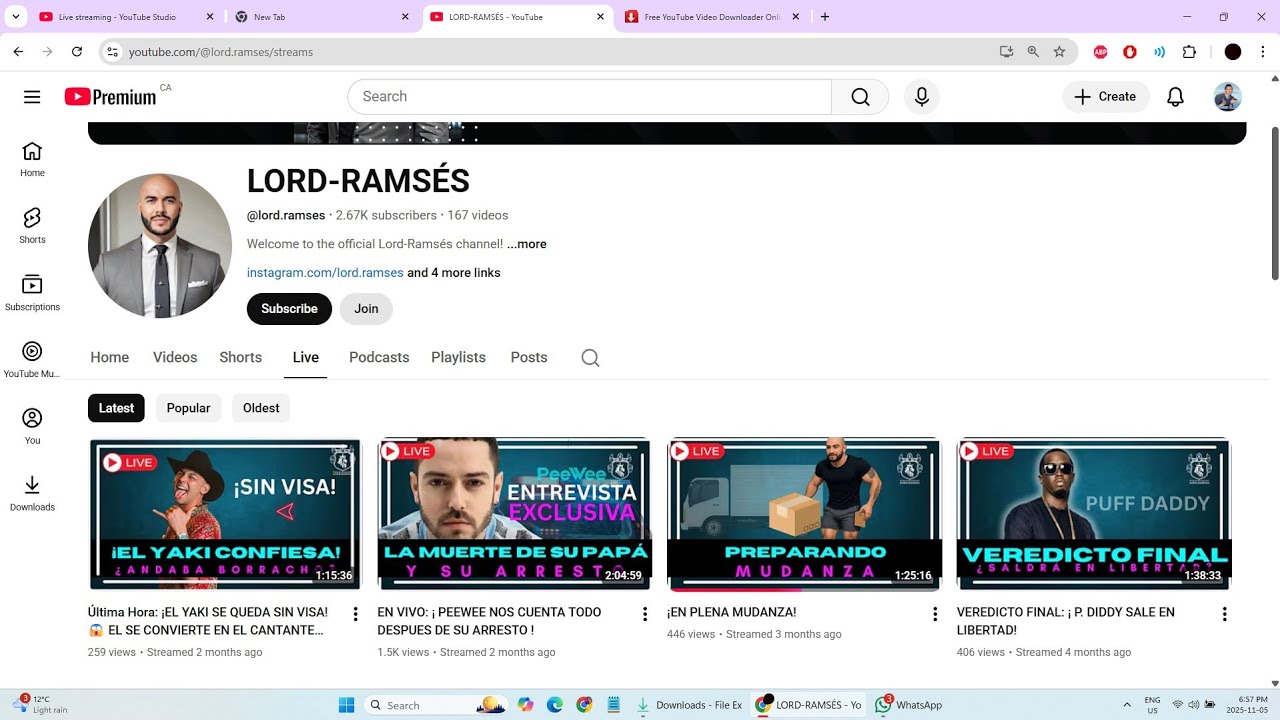The image size is (1280, 720).
Task: Open the YouTube account avatar menu
Action: point(1228,97)
